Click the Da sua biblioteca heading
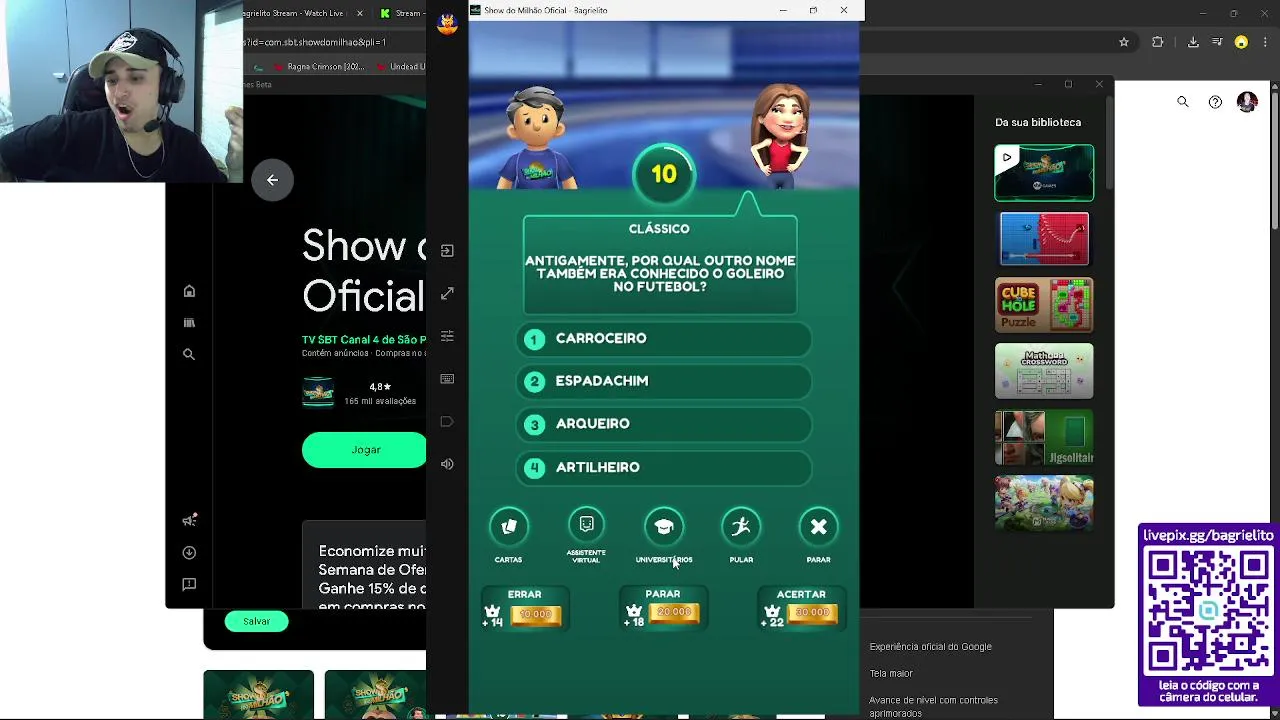 click(1038, 122)
